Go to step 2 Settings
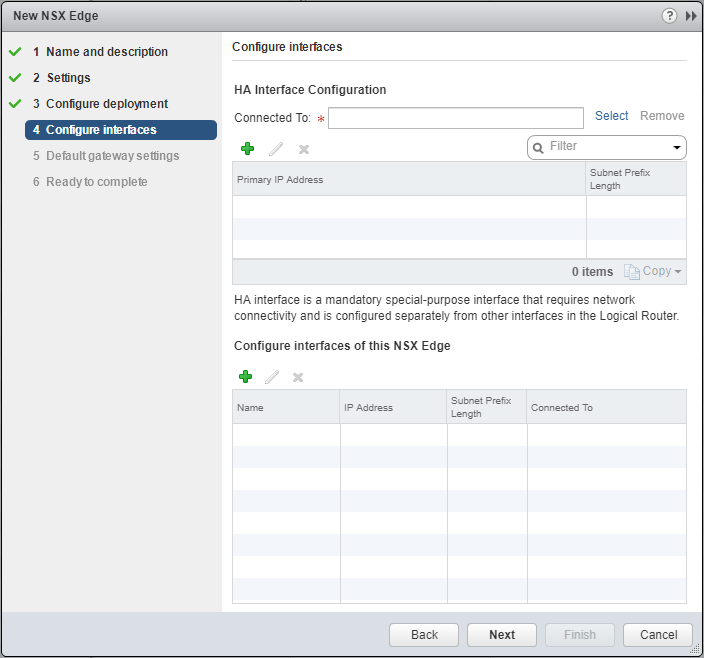The width and height of the screenshot is (704, 658). (68, 78)
